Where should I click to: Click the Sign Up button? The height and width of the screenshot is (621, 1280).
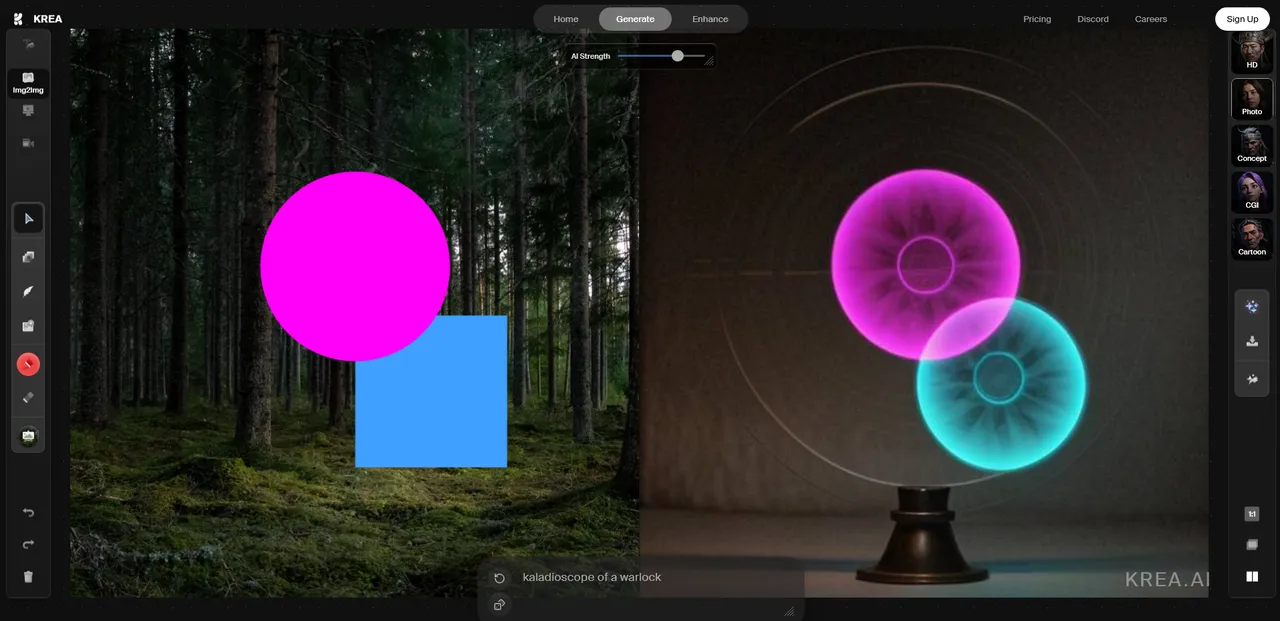1242,19
